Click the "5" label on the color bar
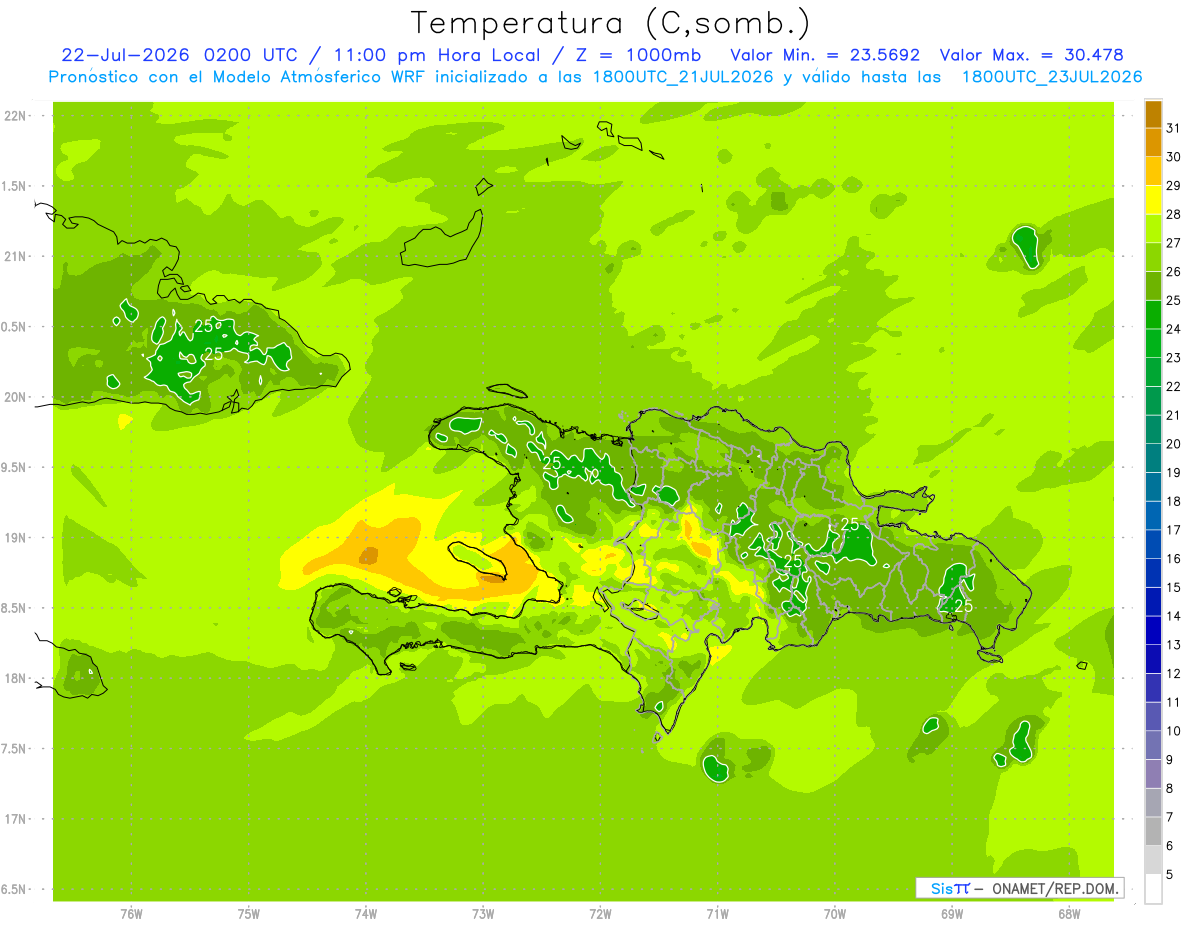The width and height of the screenshot is (1200, 927). click(x=1170, y=875)
